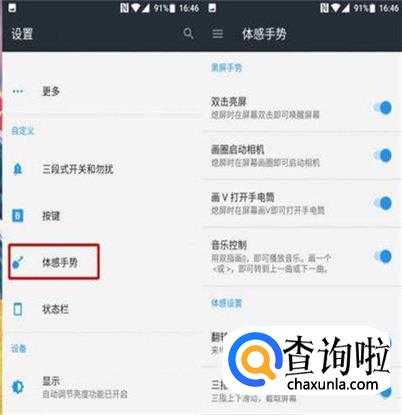Disable the 画圈启动相机 switch

coord(383,155)
